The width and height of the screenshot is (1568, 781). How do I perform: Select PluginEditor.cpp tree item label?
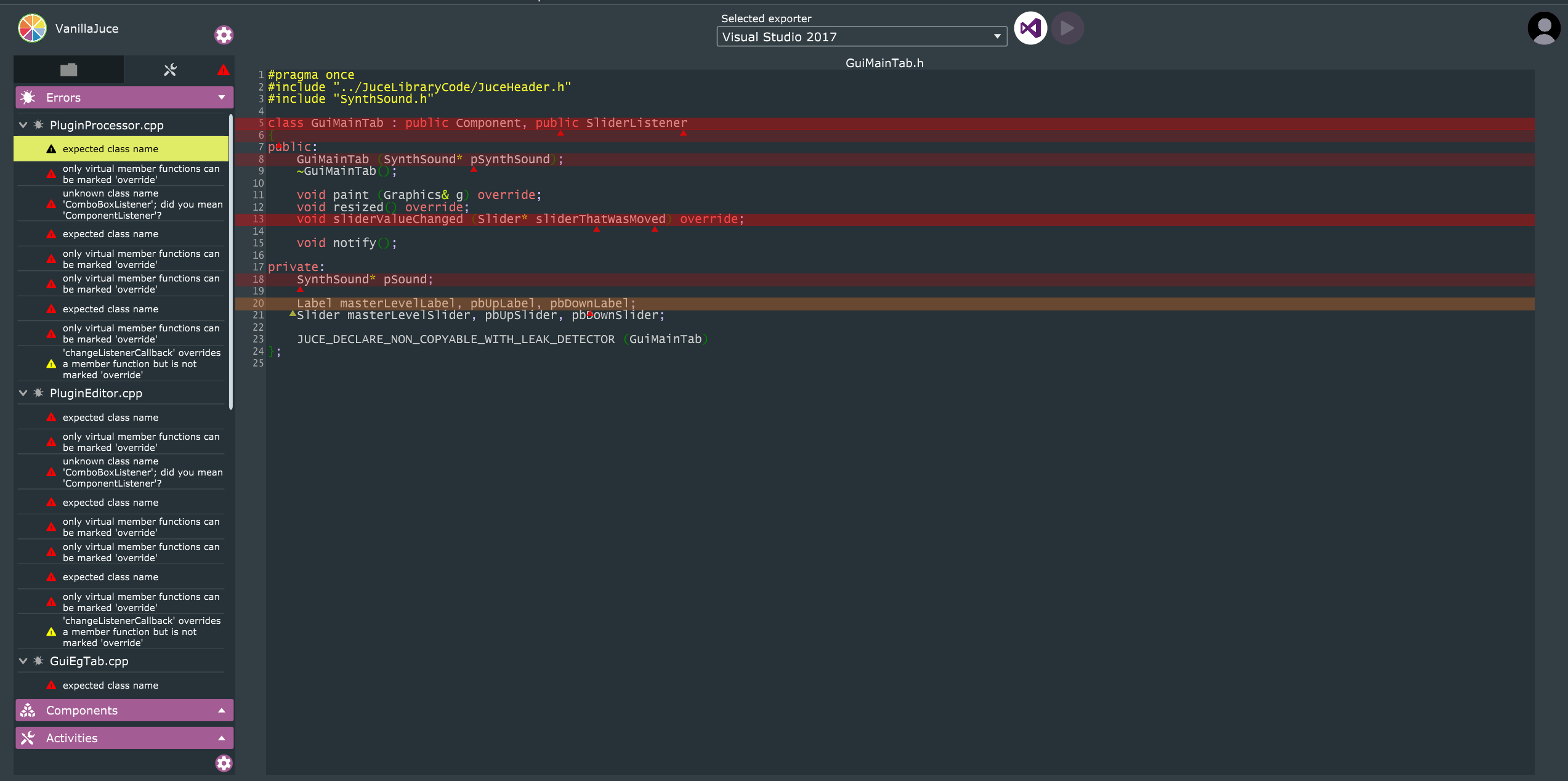pos(96,393)
